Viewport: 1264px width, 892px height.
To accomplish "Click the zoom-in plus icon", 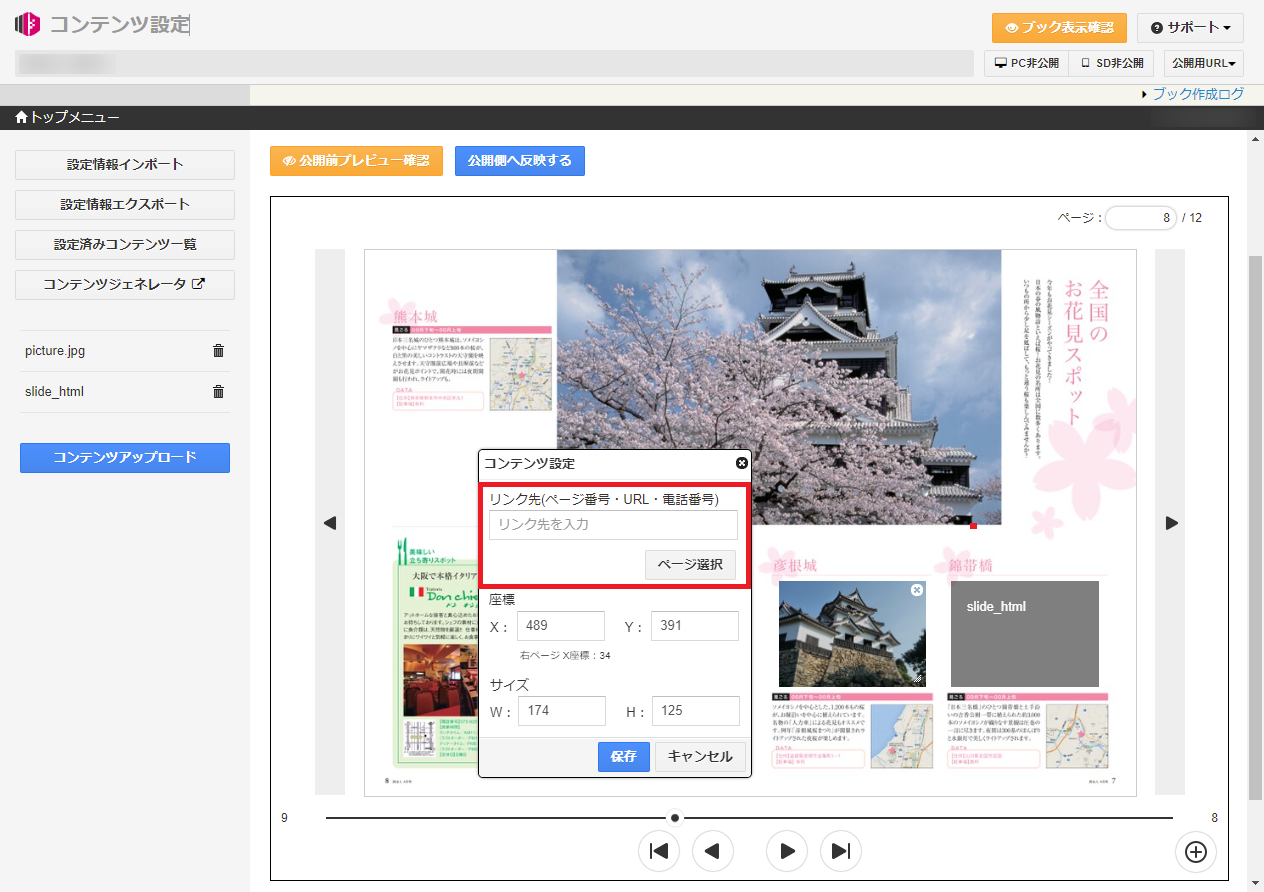I will [1195, 852].
